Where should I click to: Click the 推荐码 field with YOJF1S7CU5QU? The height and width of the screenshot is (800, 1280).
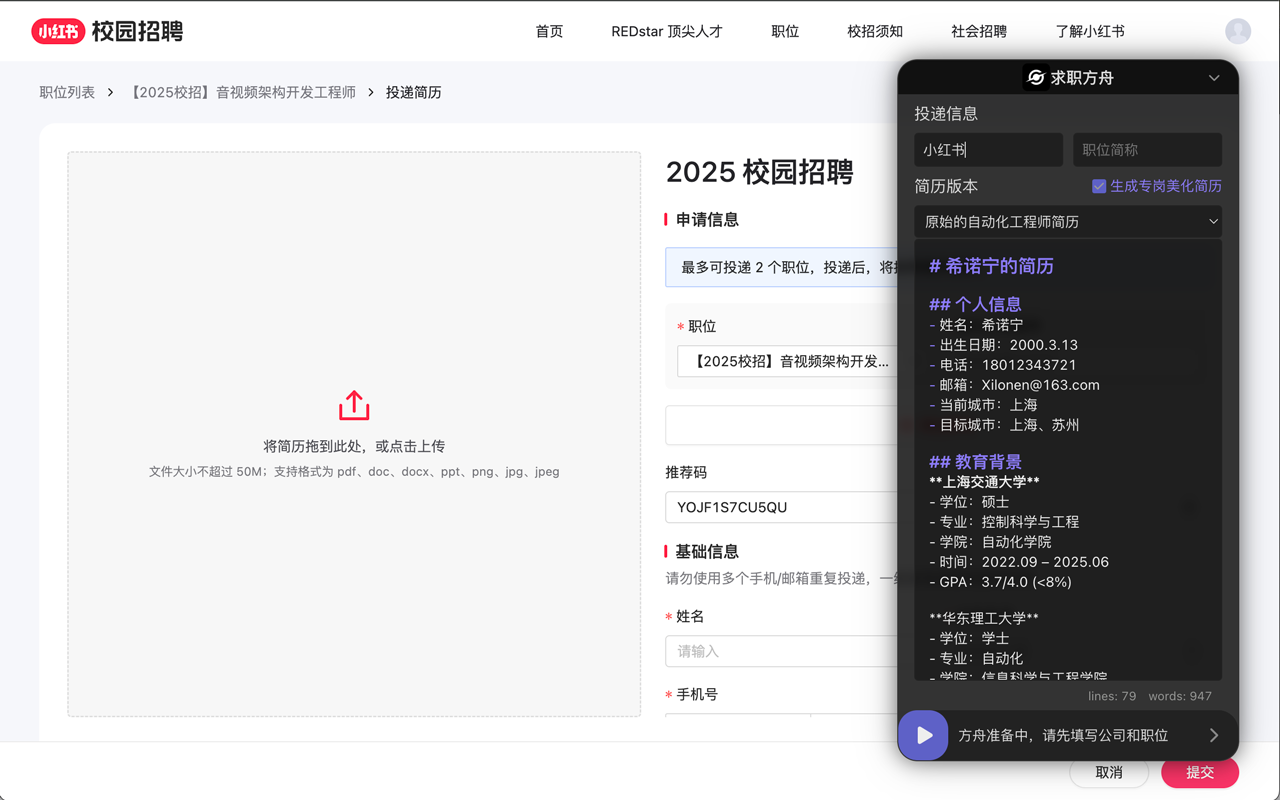point(781,507)
